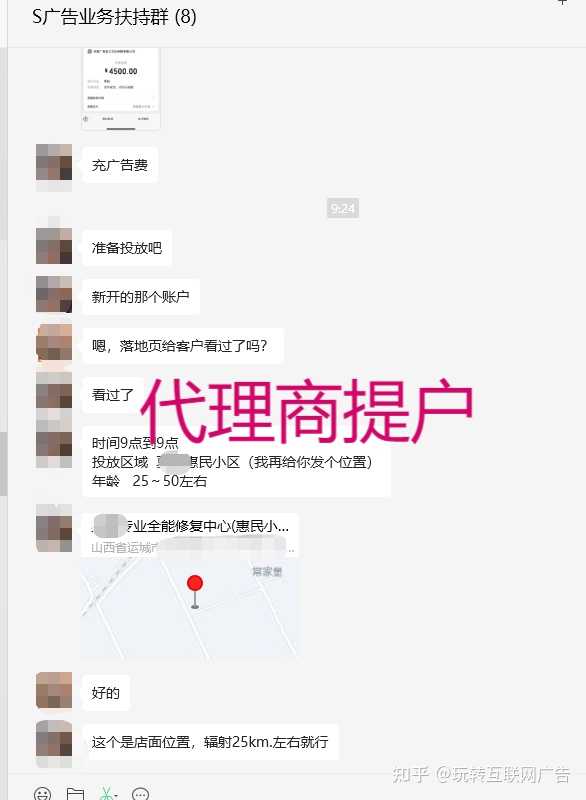The height and width of the screenshot is (800, 586).
Task: Click the 9:24 timestamp label
Action: pos(343,208)
